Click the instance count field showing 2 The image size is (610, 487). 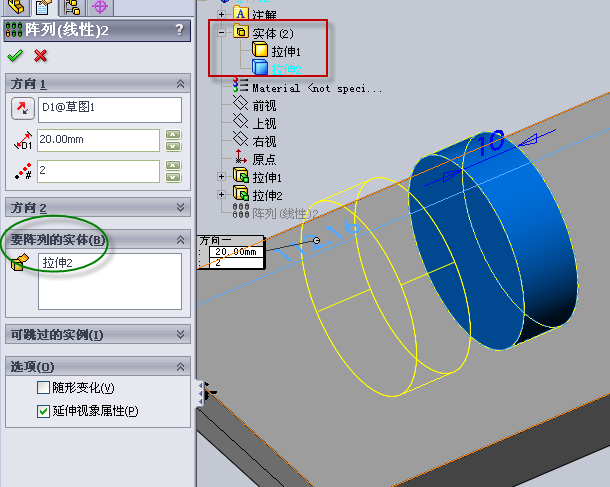98,171
